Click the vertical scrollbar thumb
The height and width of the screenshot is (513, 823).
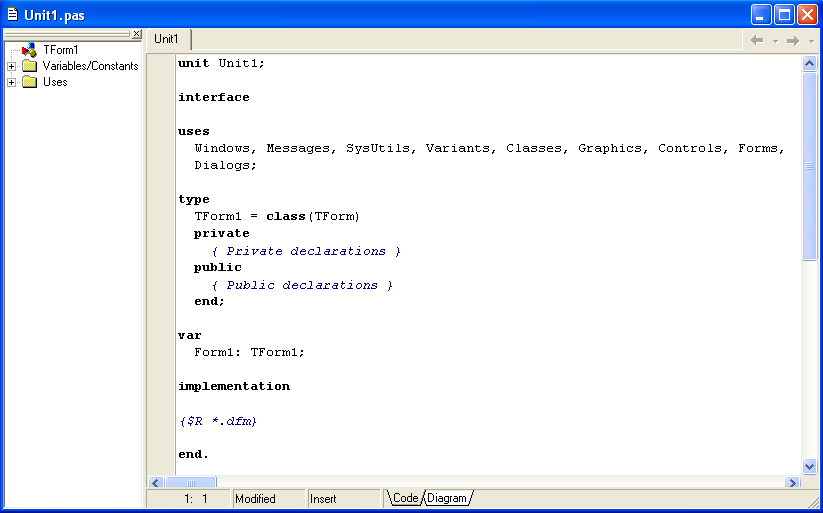[809, 166]
